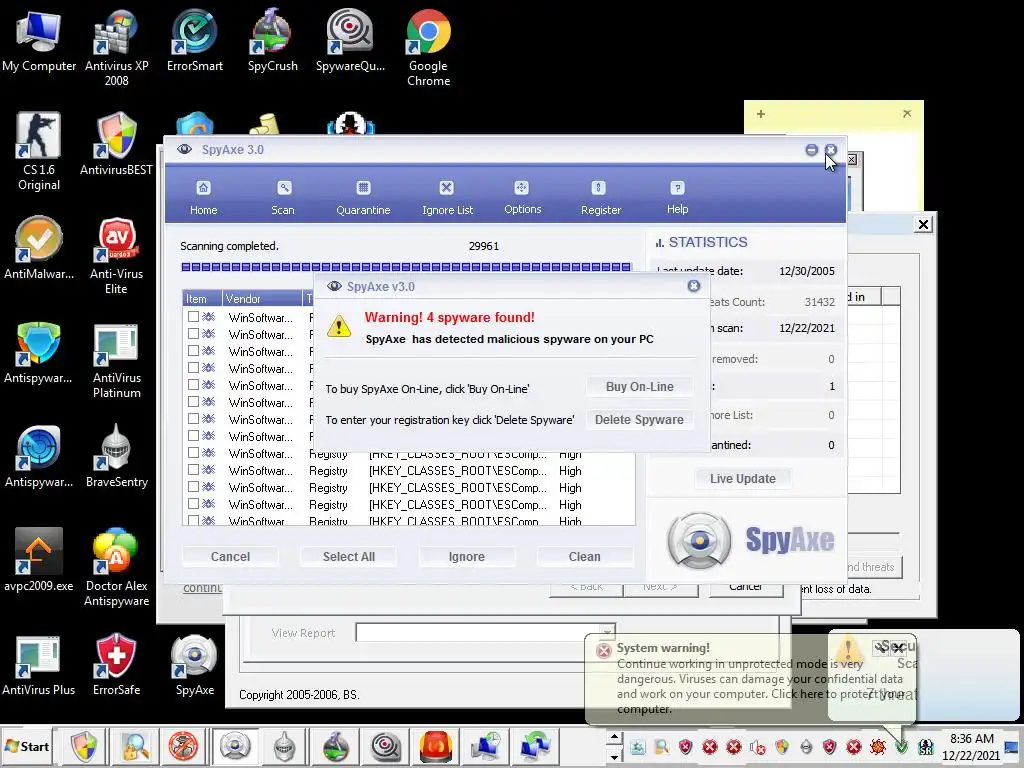Open SpyAxe Options

point(522,199)
